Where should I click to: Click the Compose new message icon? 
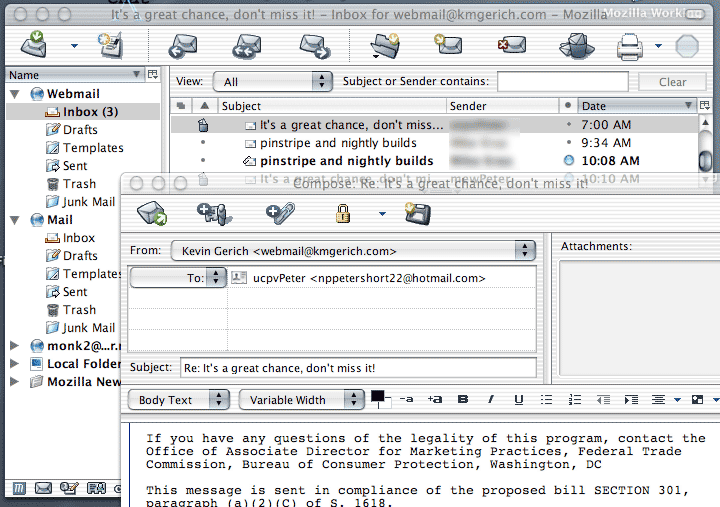point(111,45)
